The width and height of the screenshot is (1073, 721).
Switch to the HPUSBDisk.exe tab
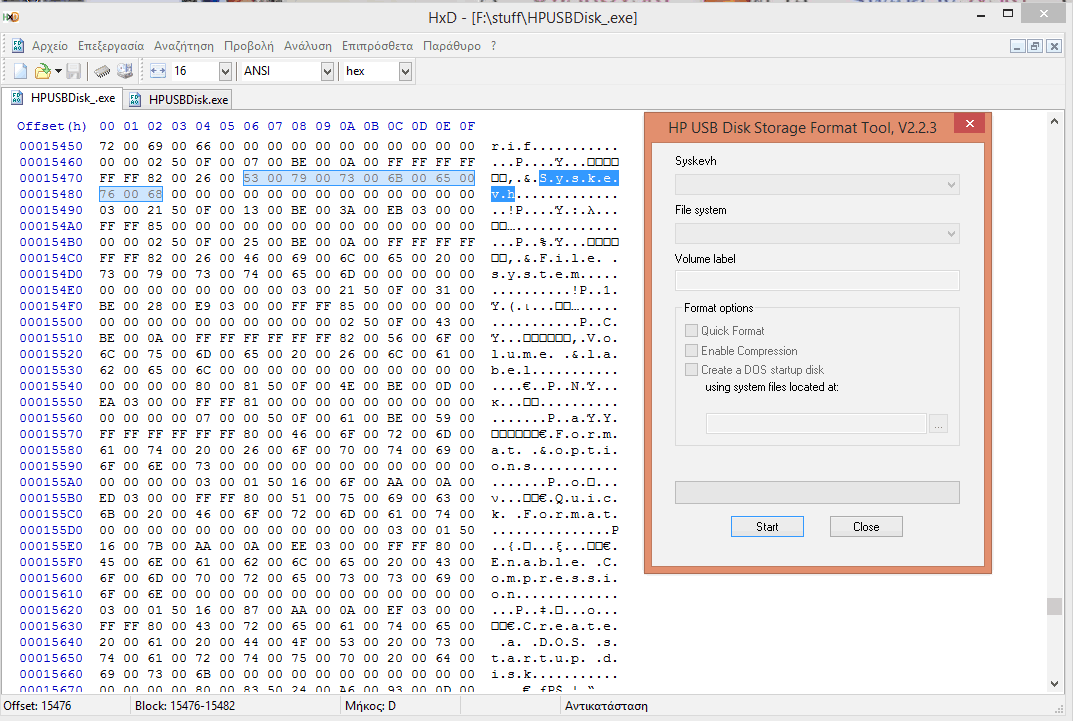(x=178, y=100)
